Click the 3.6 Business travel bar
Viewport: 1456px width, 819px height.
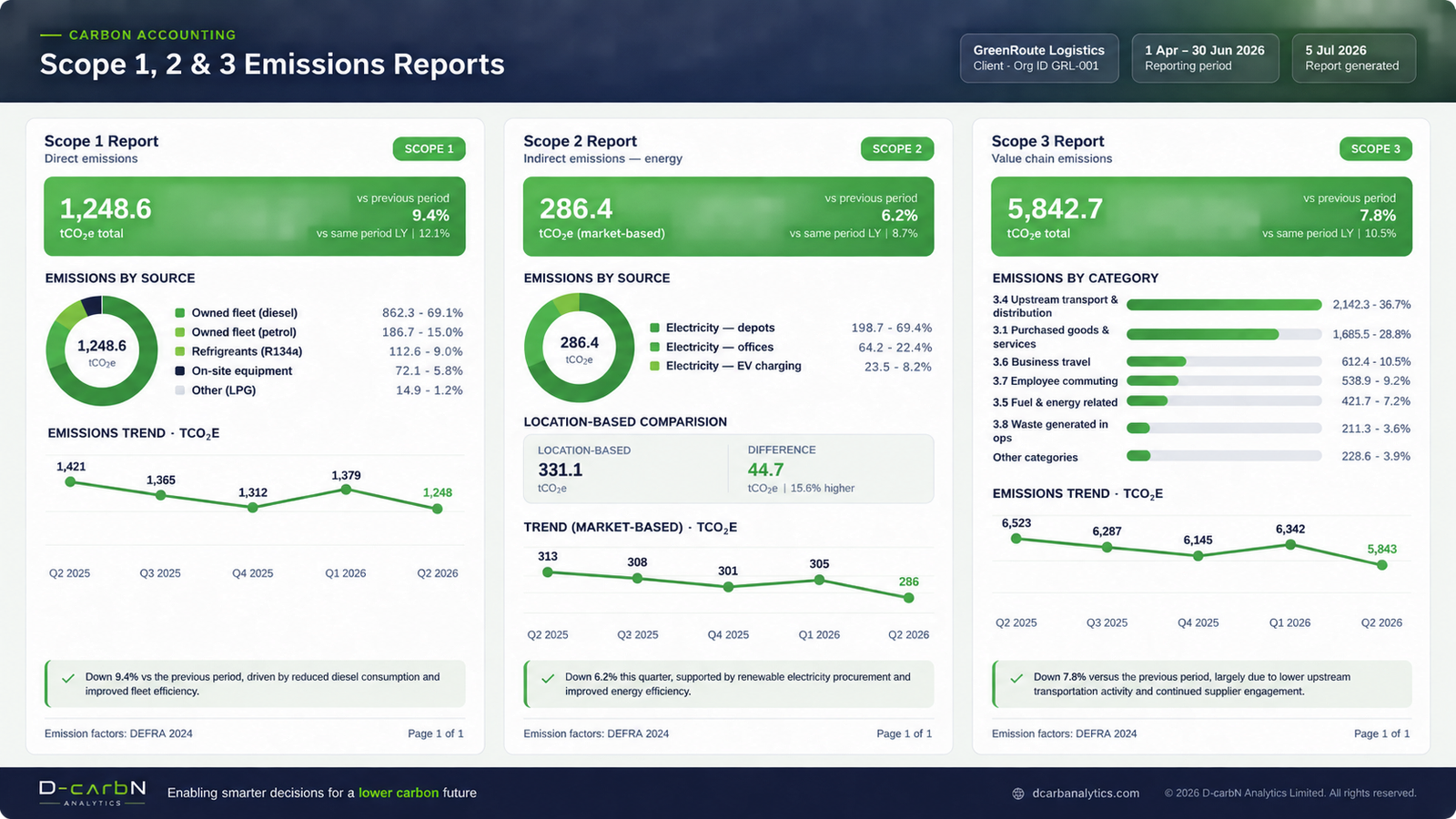pos(1224,361)
